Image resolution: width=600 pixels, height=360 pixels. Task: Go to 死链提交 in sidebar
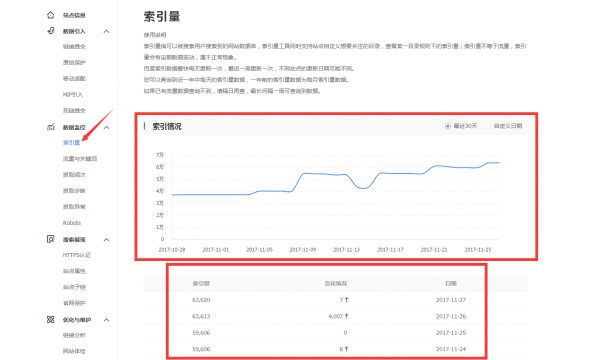click(x=74, y=111)
